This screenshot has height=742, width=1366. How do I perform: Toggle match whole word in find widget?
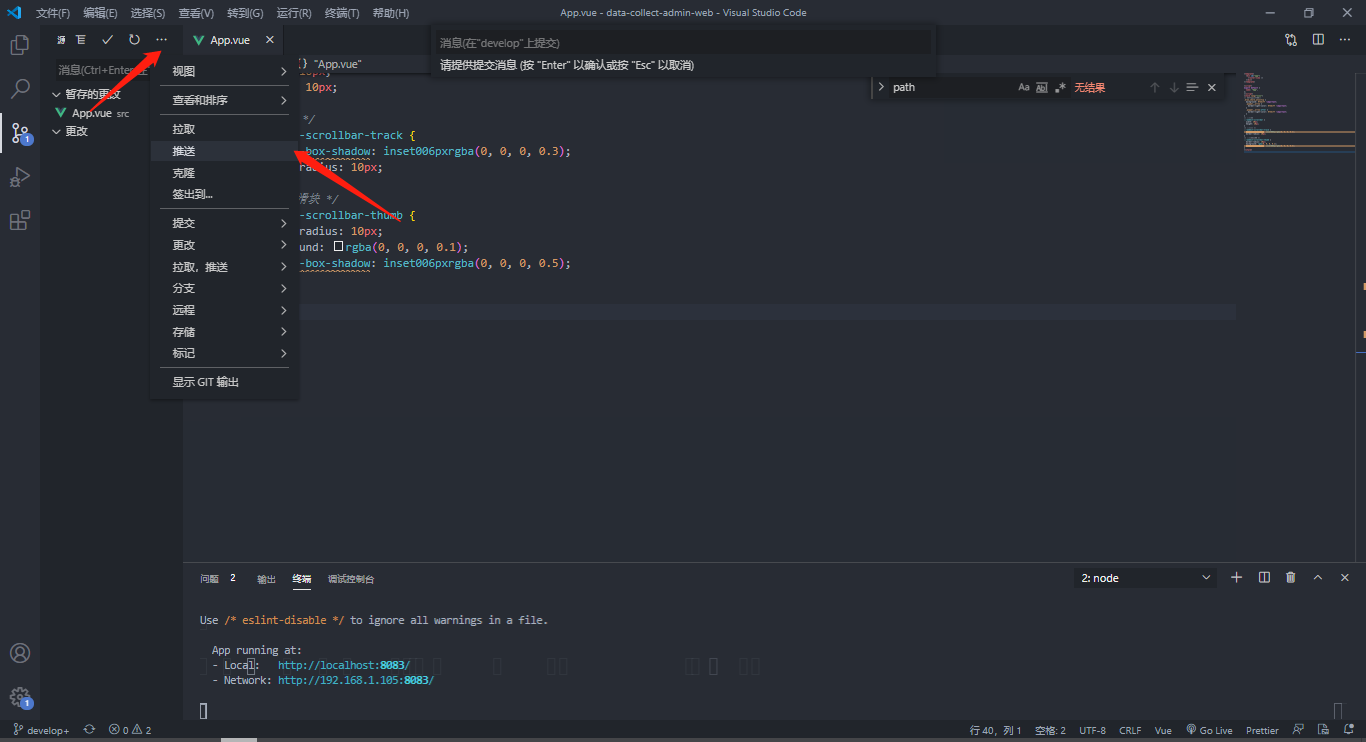click(x=1042, y=88)
